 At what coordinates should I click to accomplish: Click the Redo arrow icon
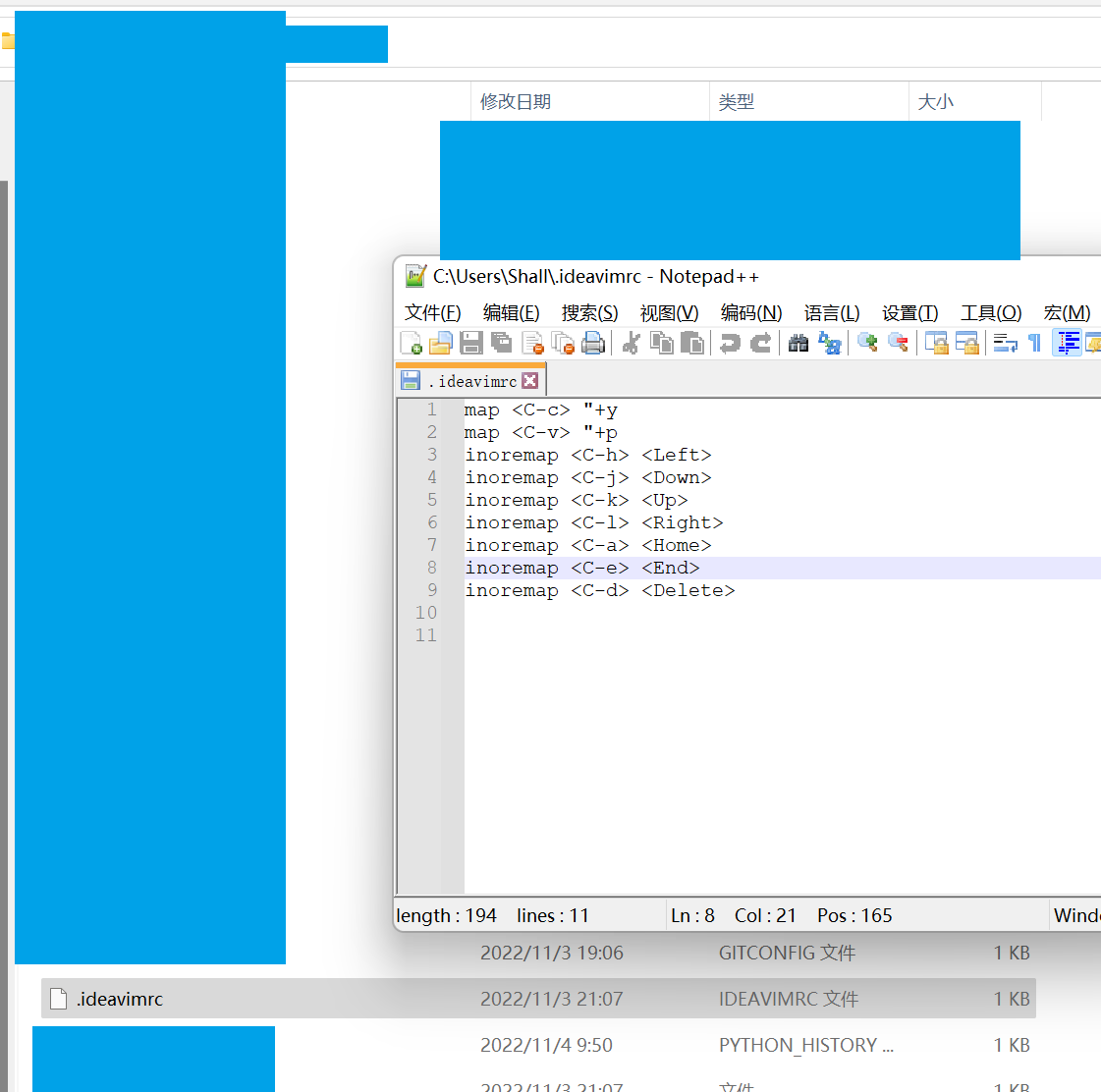(761, 343)
